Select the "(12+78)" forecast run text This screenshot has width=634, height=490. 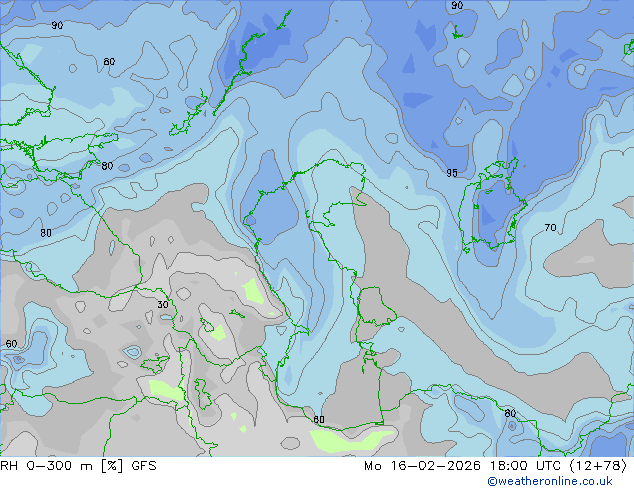(x=598, y=466)
